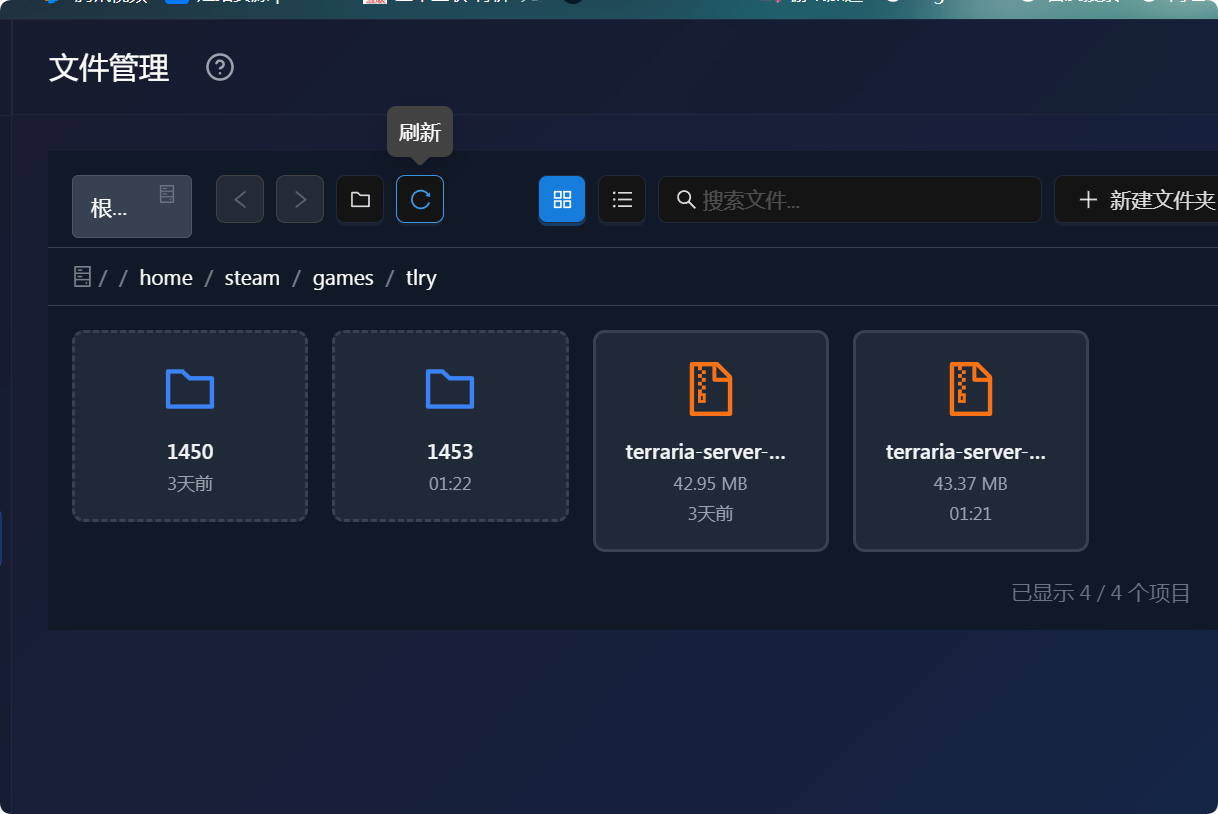
Task: Open the 1453 folder
Action: pos(450,426)
